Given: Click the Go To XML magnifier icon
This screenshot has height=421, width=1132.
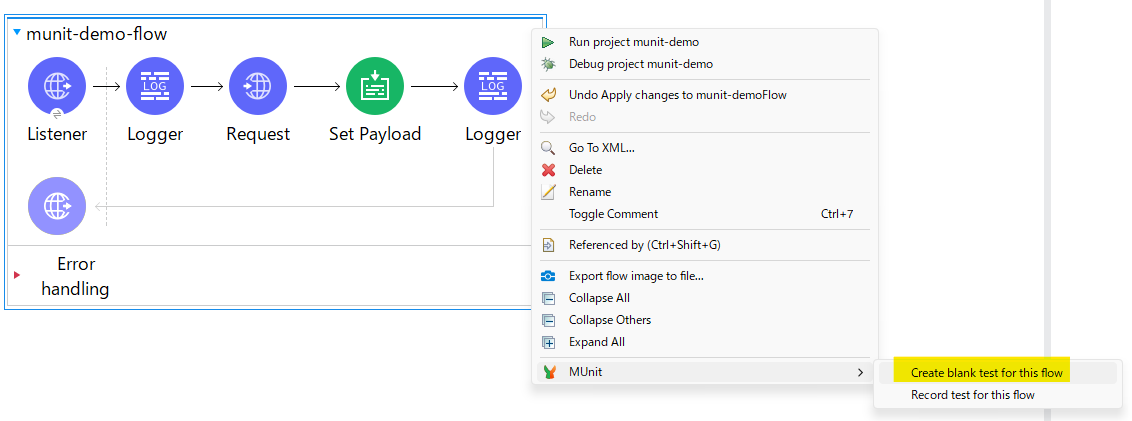Looking at the screenshot, I should [549, 148].
